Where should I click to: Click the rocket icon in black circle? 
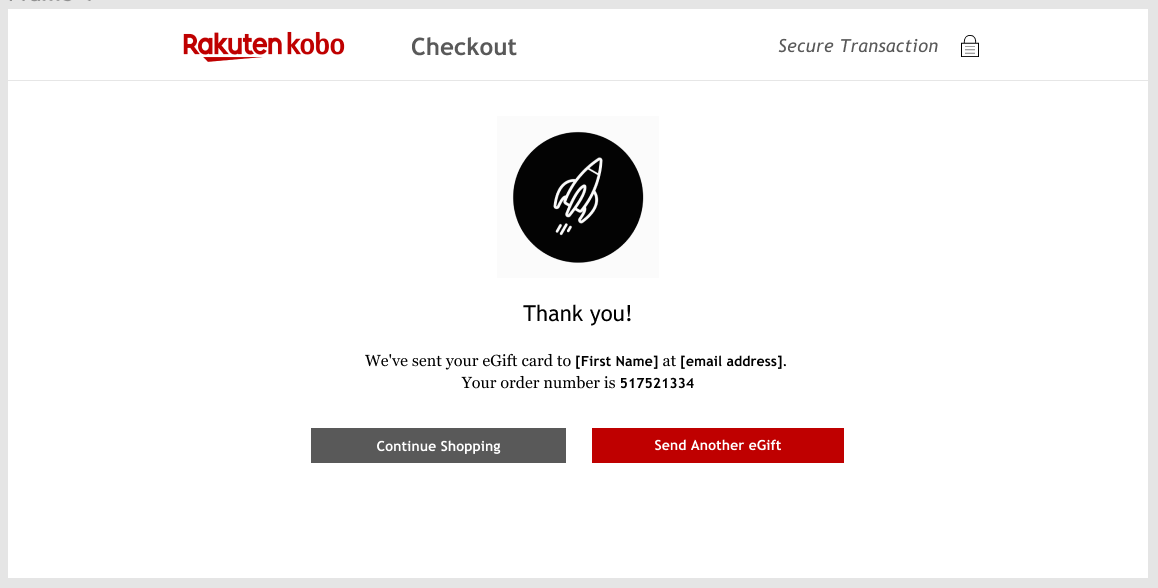coord(578,198)
